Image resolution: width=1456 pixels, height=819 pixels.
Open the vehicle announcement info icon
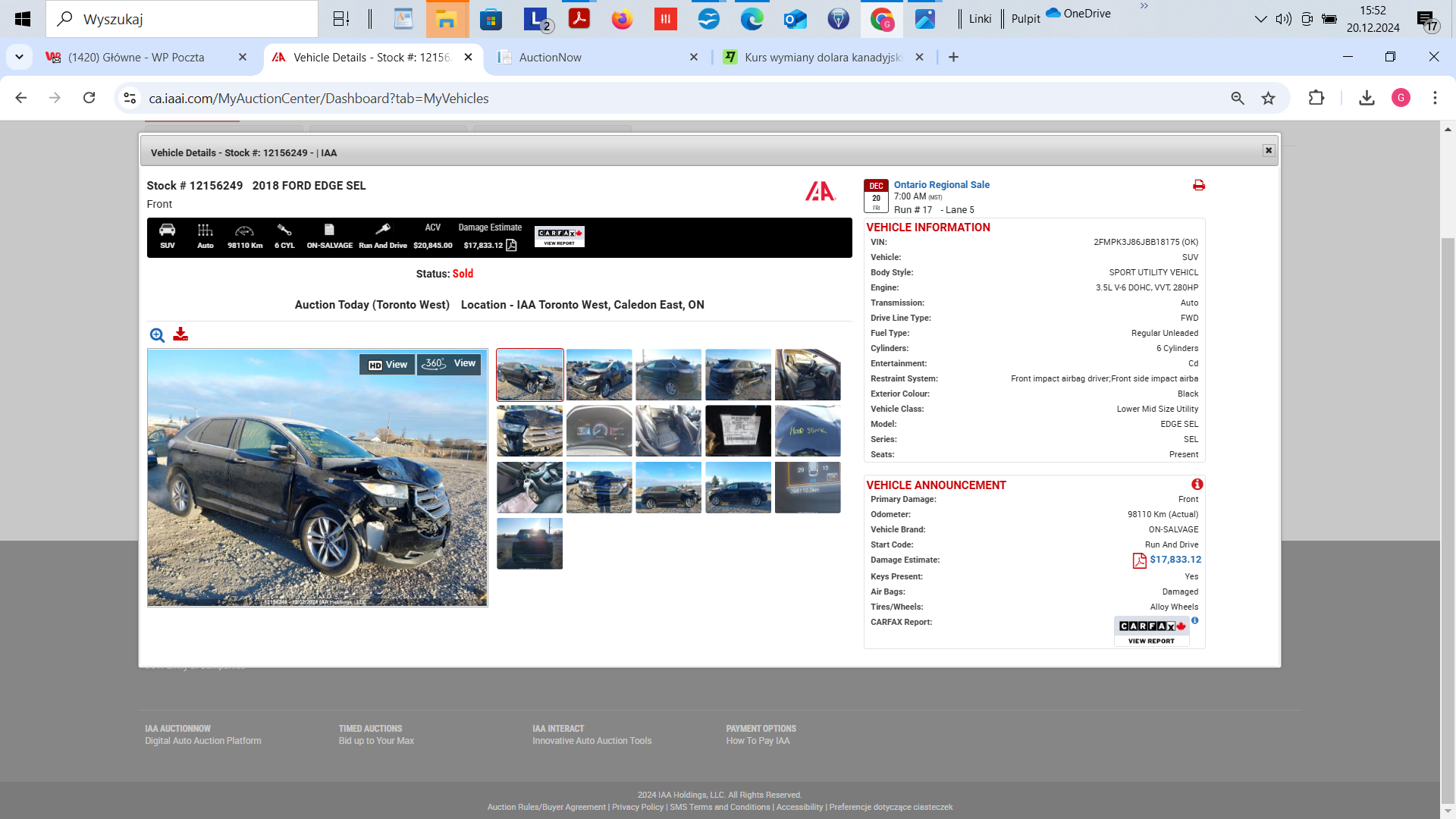point(1197,484)
